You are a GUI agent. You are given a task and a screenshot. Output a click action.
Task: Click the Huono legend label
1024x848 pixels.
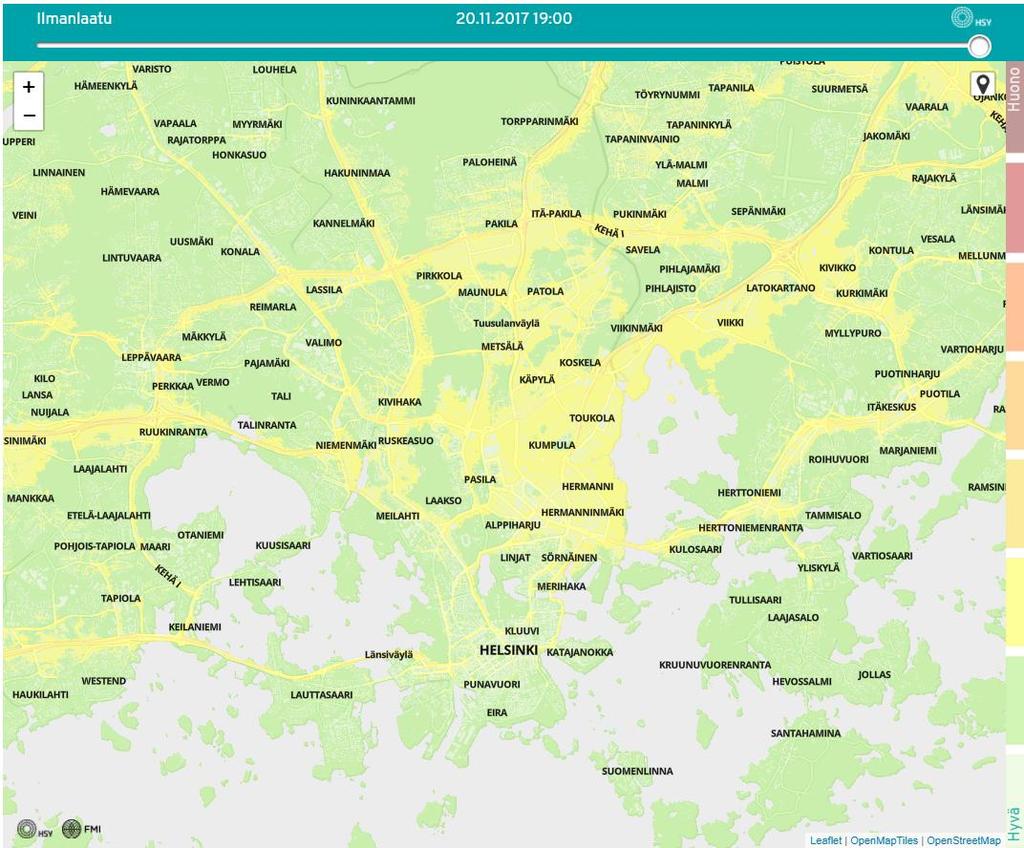tap(1015, 90)
